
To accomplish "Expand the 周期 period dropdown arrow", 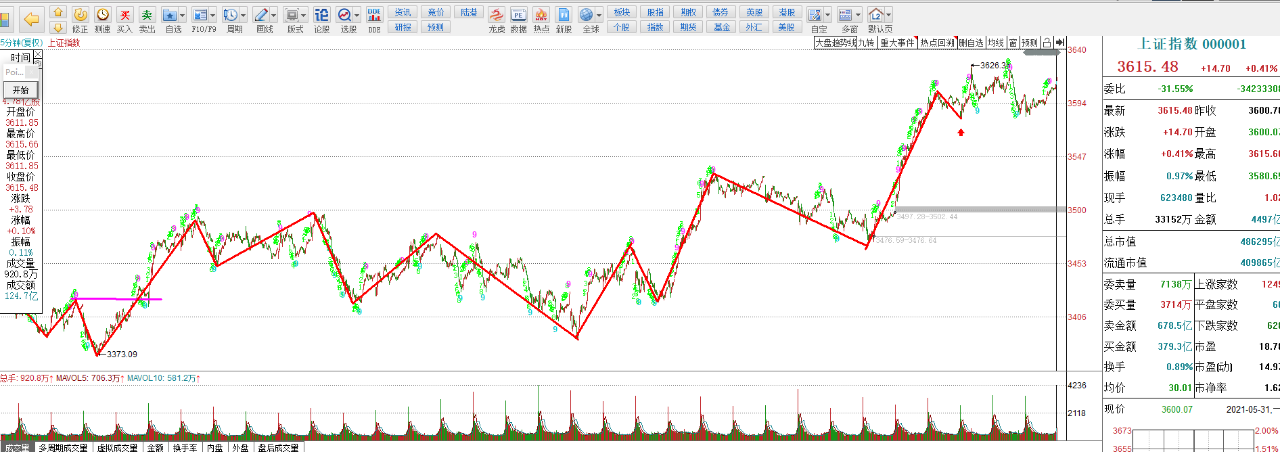I will point(244,15).
